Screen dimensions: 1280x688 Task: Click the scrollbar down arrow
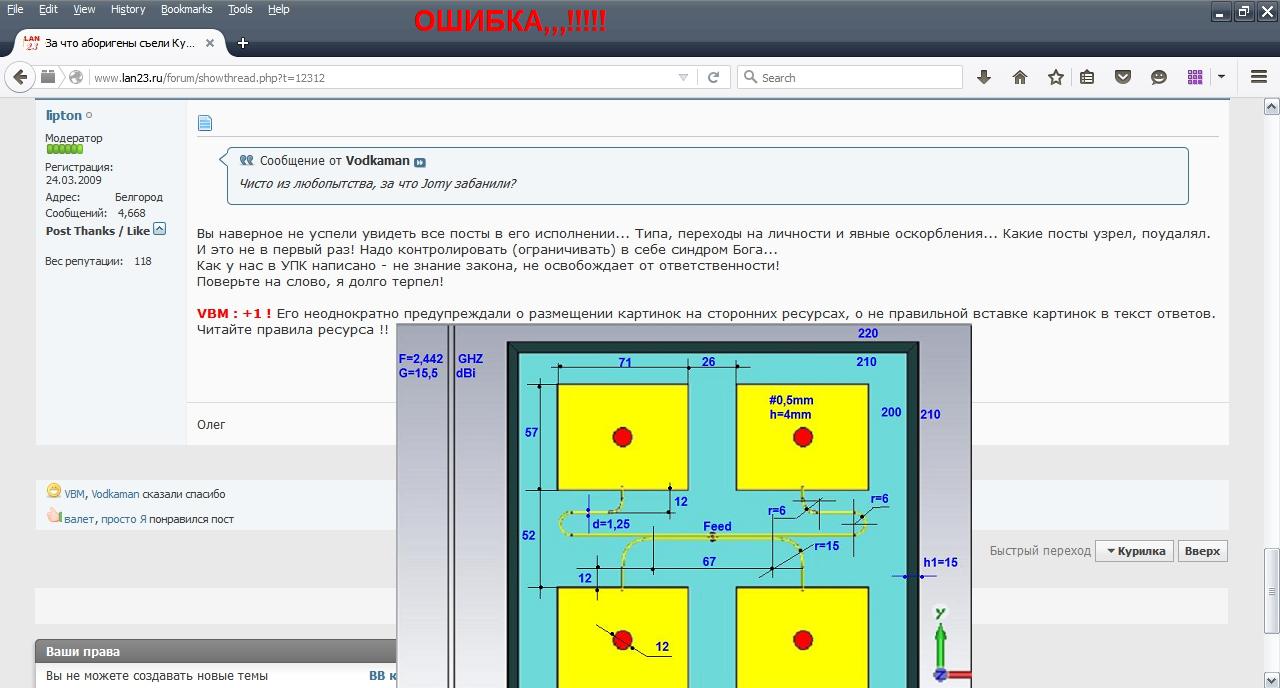1271,680
